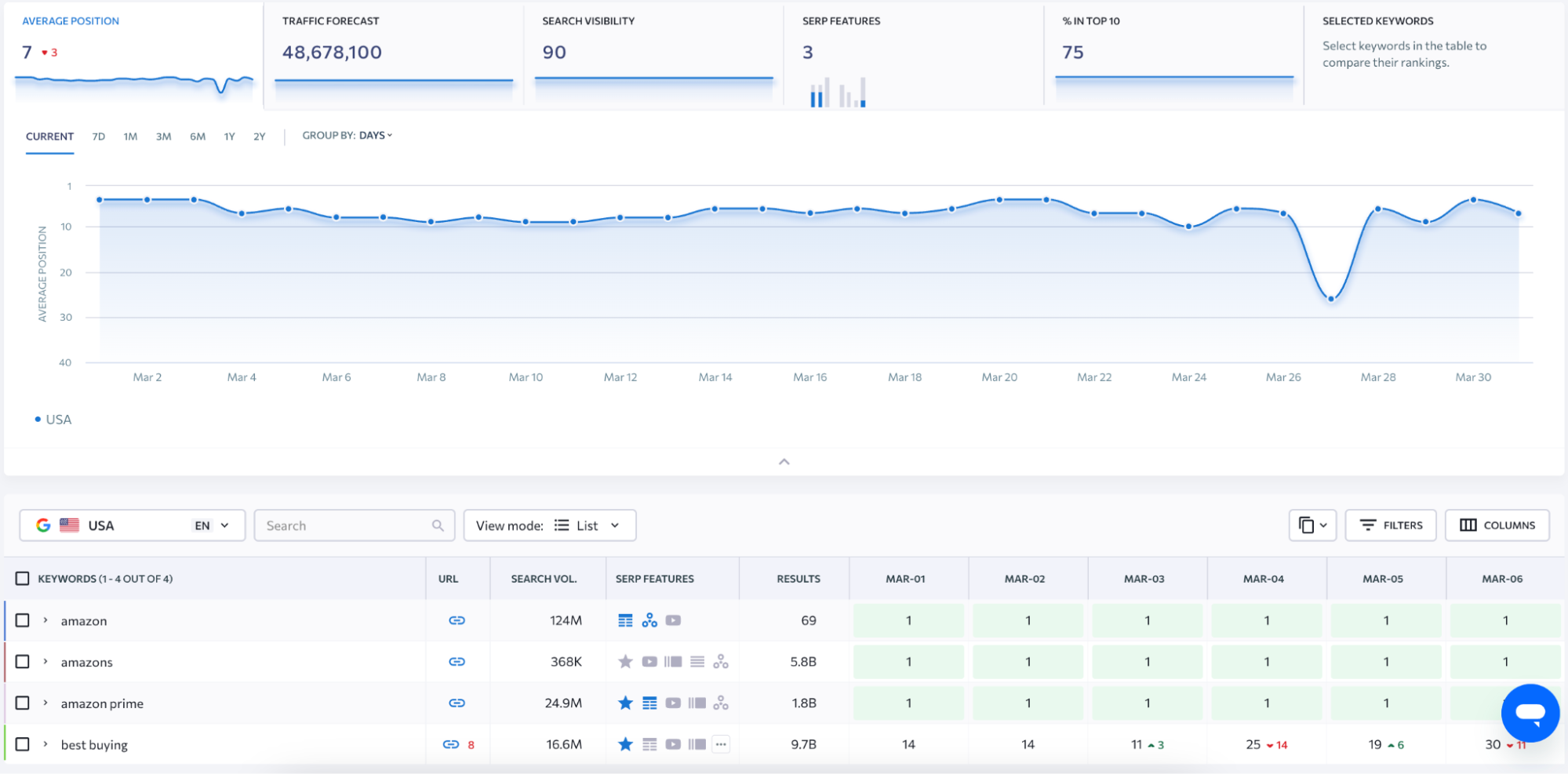Viewport: 1568px width, 774px height.
Task: Check the amazons keyword checkbox
Action: coord(23,662)
